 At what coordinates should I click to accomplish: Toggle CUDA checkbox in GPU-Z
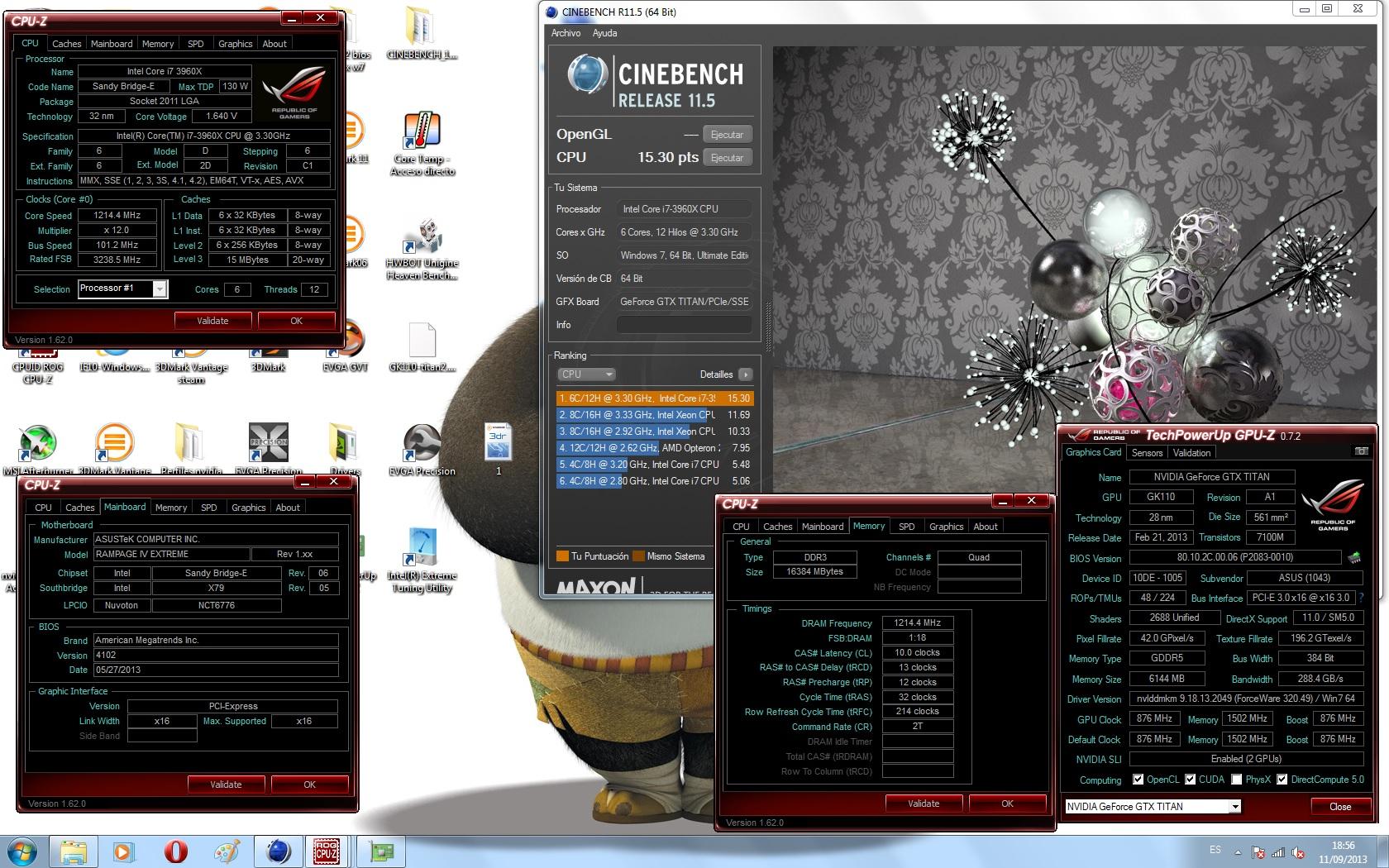pos(1191,780)
